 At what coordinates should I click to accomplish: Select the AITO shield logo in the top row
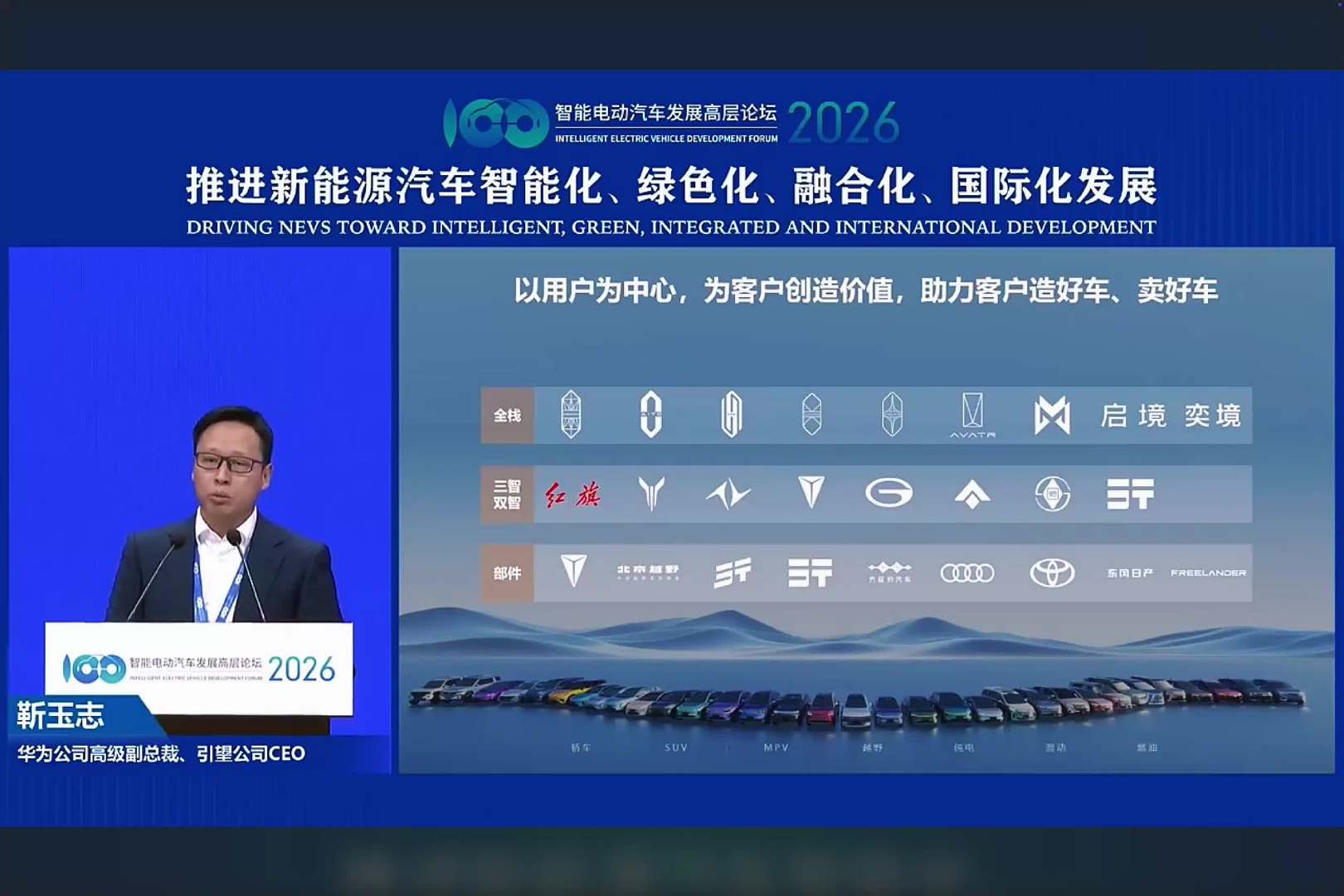650,413
